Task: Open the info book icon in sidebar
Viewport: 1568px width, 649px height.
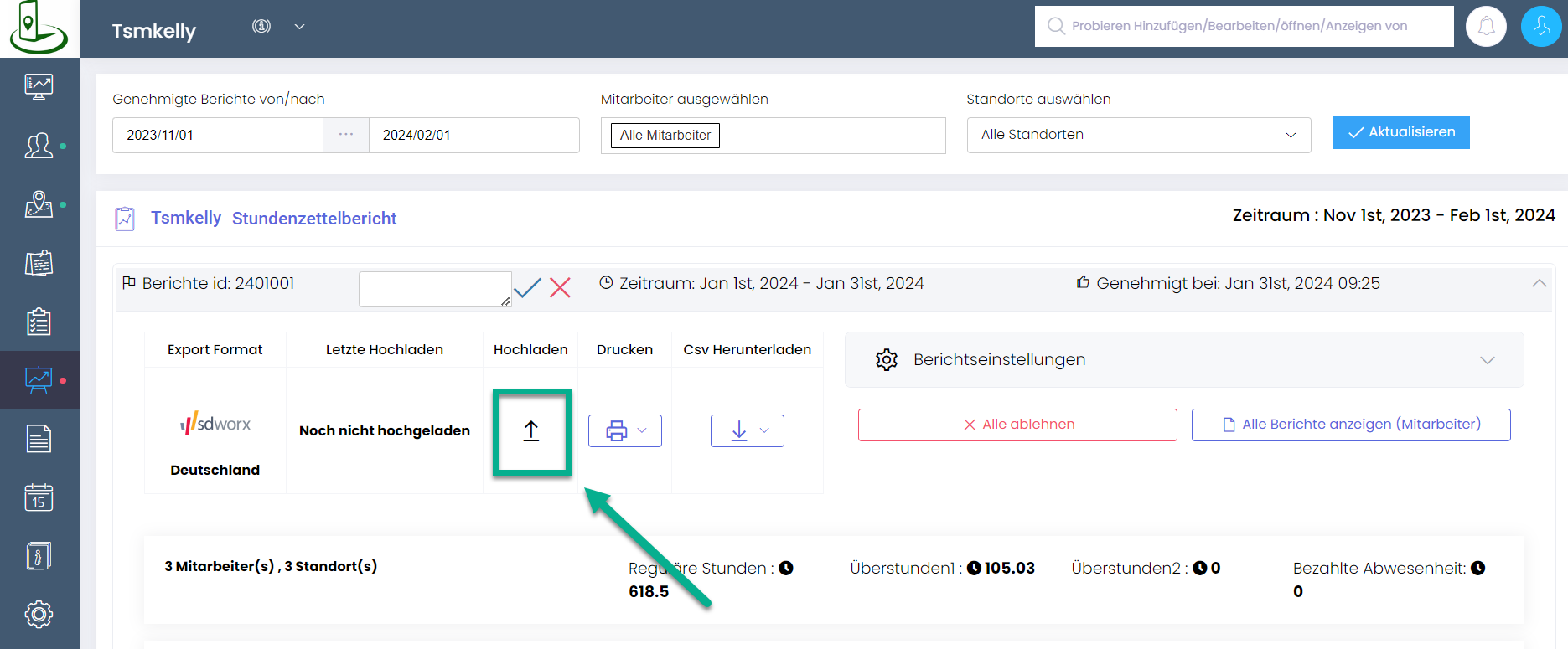Action: coord(39,556)
